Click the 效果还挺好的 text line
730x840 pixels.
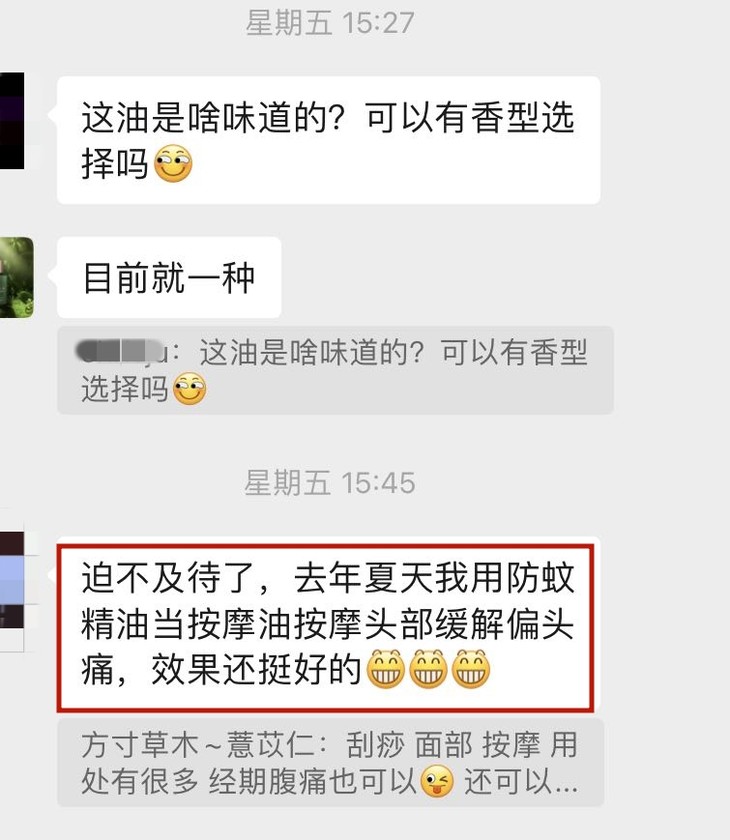[x=256, y=669]
